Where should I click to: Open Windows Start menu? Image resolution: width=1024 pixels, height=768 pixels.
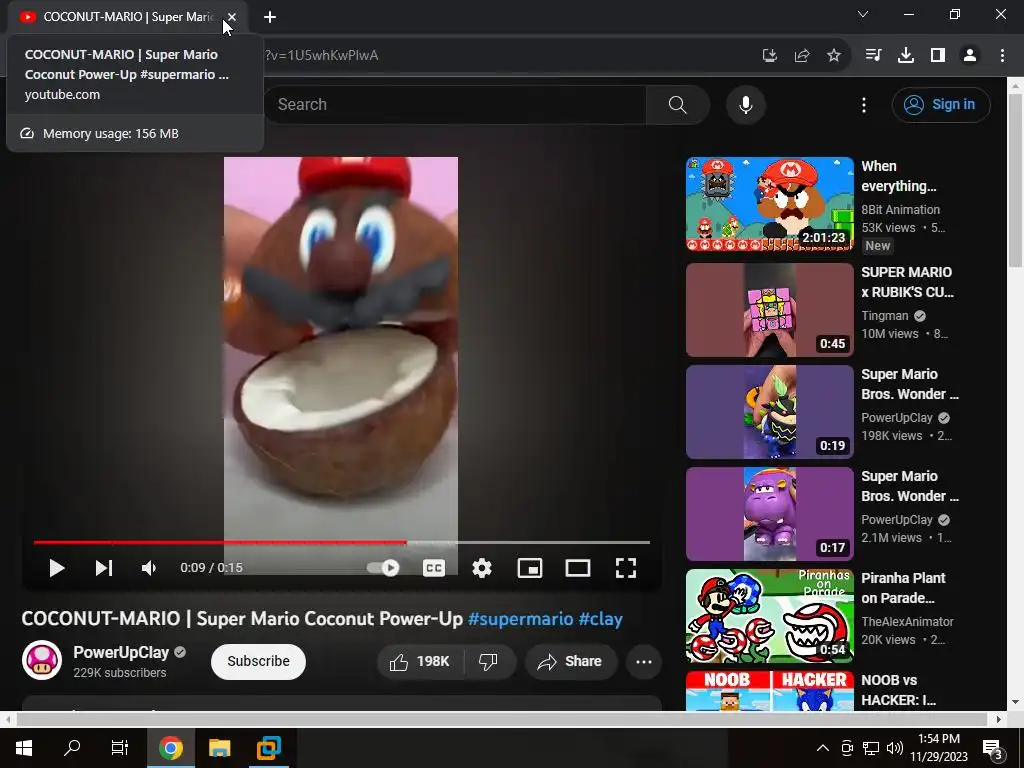24,748
